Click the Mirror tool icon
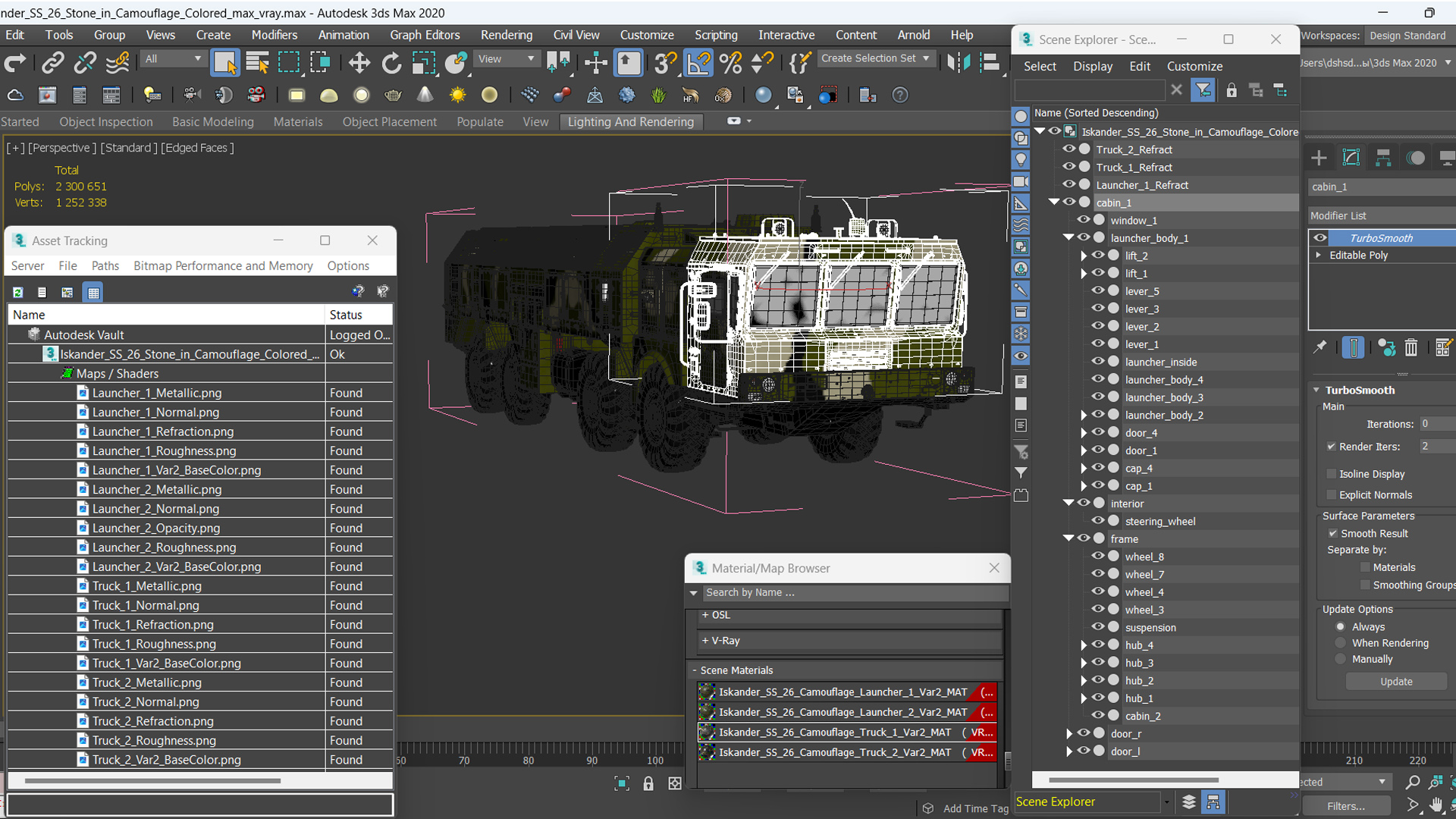Image resolution: width=1456 pixels, height=819 pixels. click(958, 63)
